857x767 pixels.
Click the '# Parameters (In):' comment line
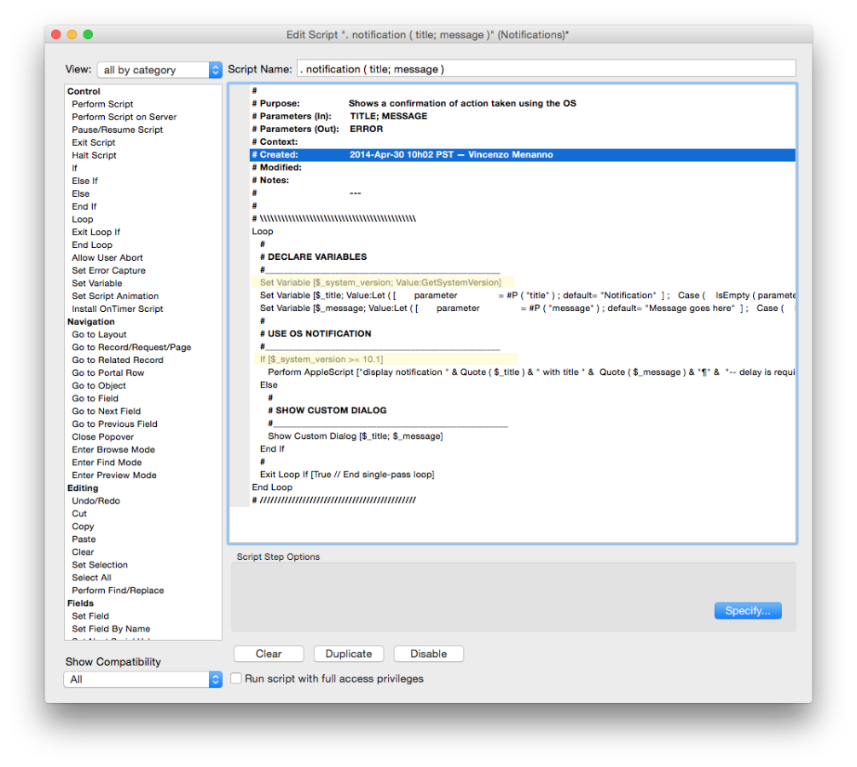522,116
